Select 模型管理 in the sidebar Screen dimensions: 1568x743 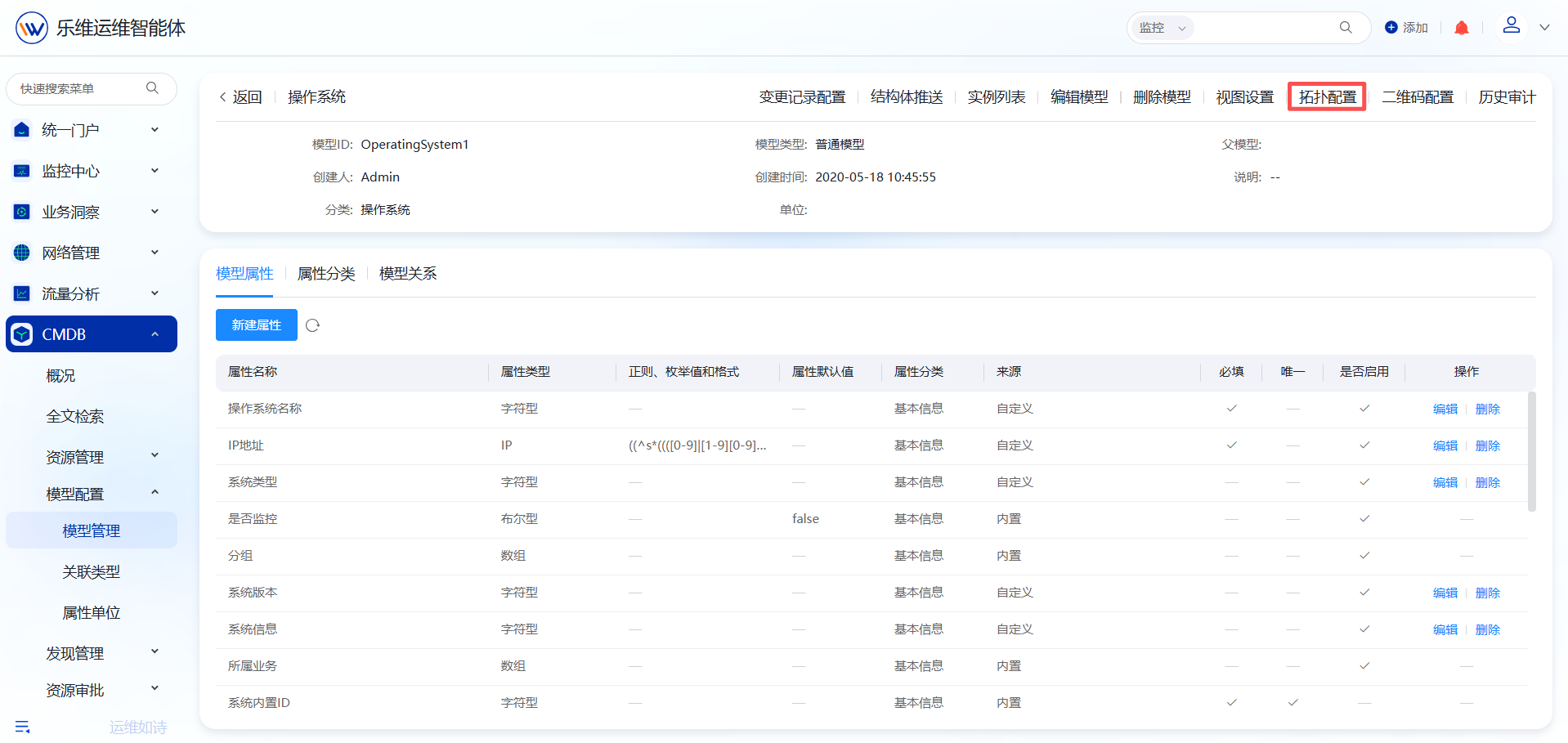92,530
